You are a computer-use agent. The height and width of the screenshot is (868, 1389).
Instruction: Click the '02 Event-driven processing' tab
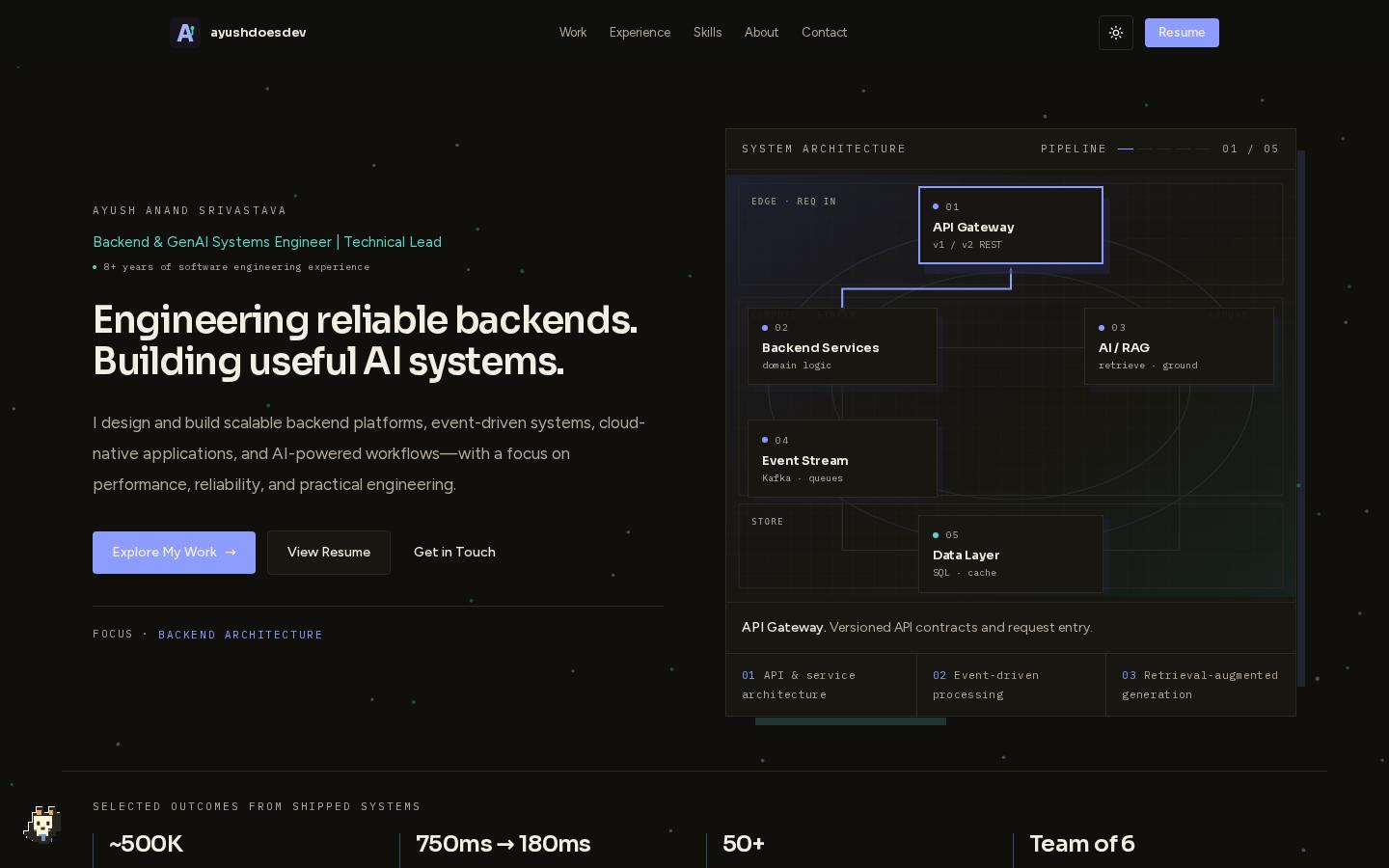[1011, 685]
